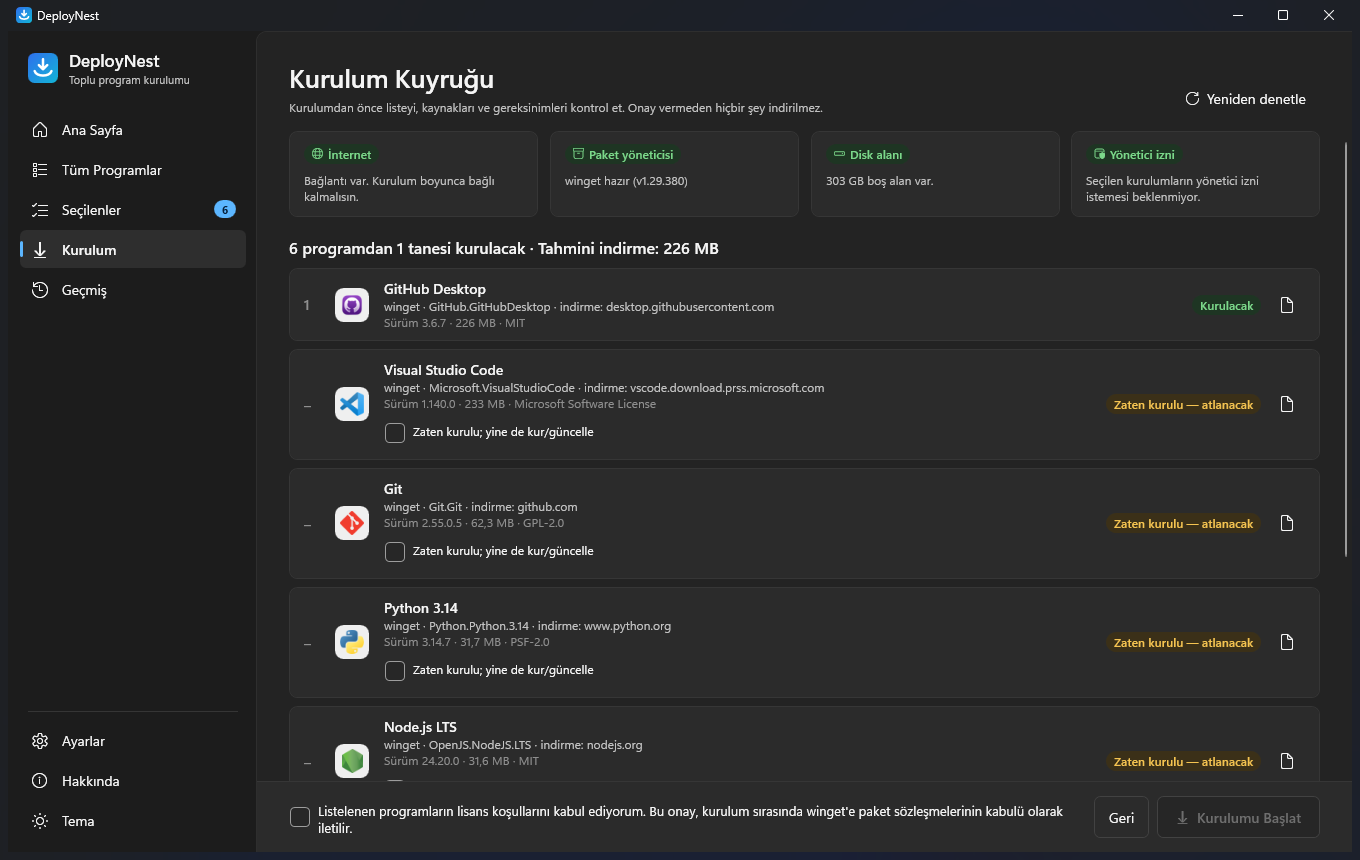This screenshot has width=1360, height=860.
Task: Click the DeployNest logo icon in sidebar
Action: pos(43,68)
